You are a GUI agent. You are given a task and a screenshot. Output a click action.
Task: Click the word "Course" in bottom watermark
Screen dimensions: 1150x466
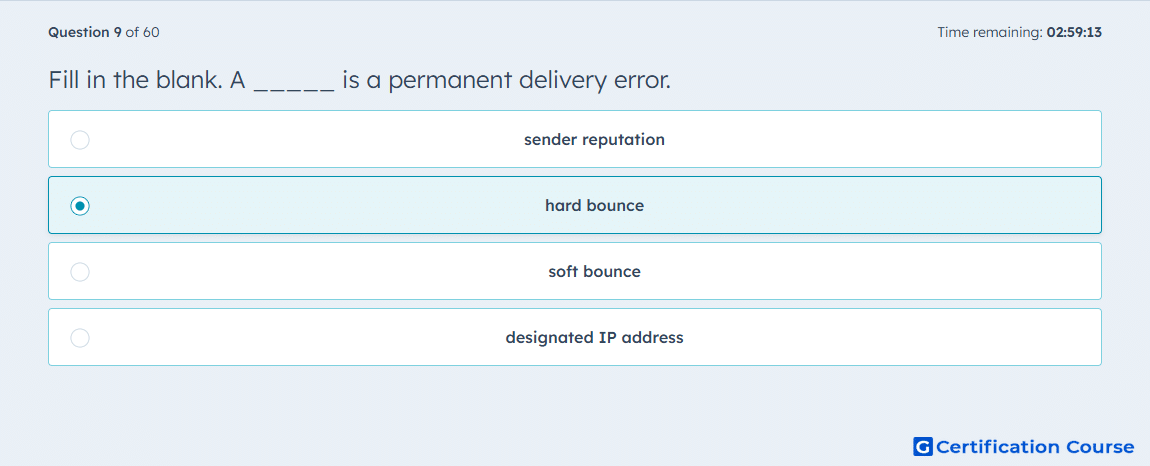tap(1100, 446)
